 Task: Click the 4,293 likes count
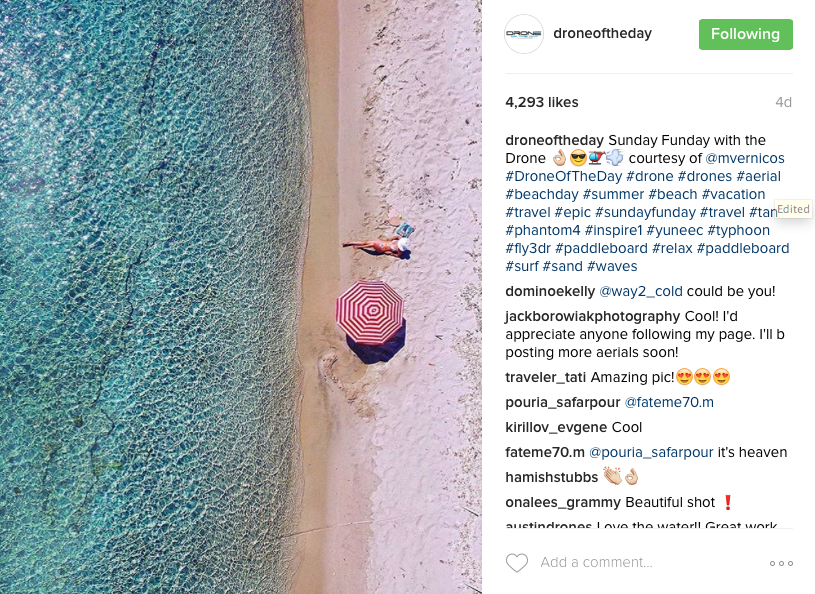542,102
